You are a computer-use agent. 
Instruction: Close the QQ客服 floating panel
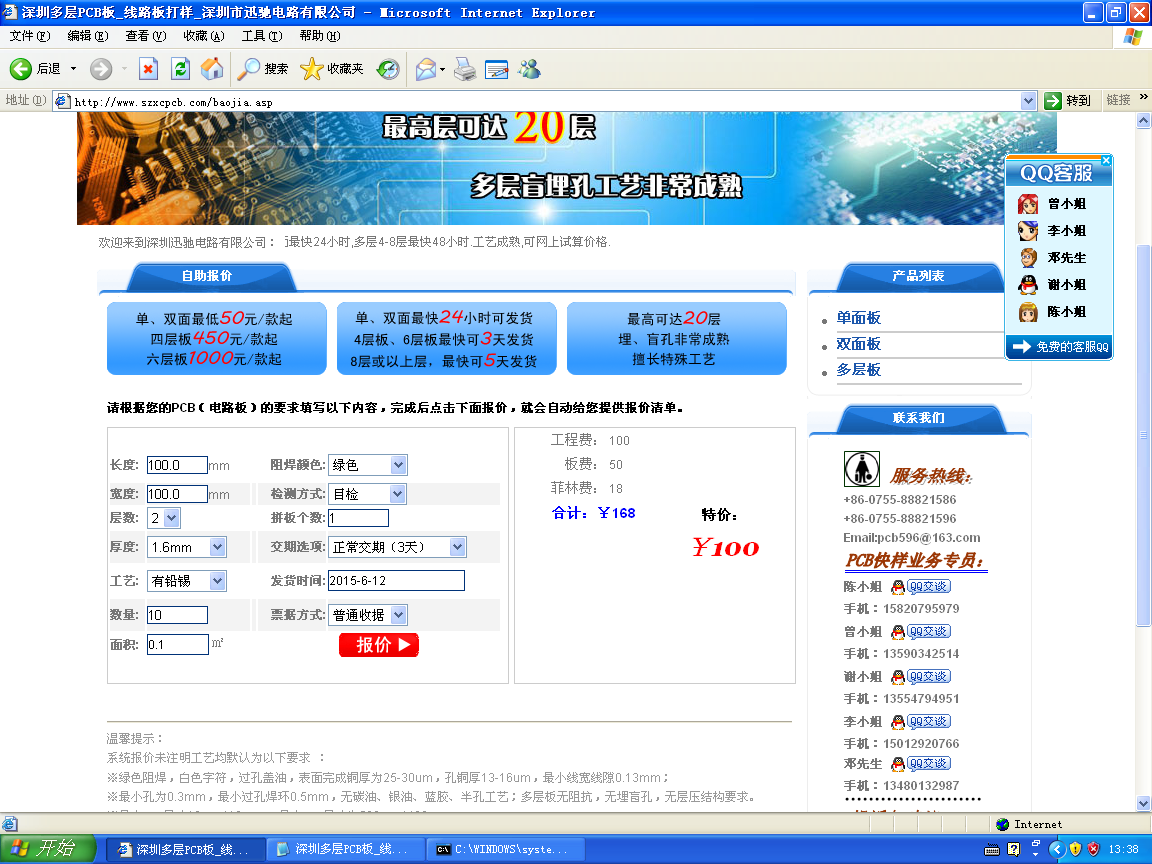[1106, 160]
